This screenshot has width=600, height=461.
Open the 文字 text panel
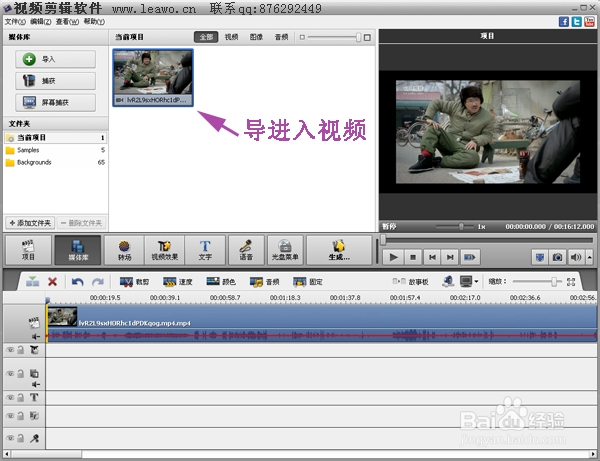click(x=205, y=250)
